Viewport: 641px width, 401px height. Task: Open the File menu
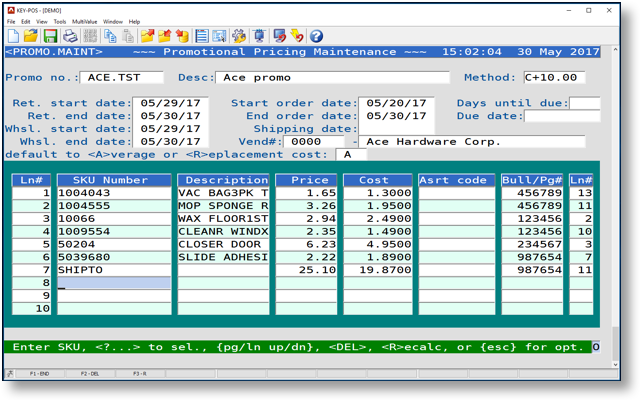coord(12,21)
